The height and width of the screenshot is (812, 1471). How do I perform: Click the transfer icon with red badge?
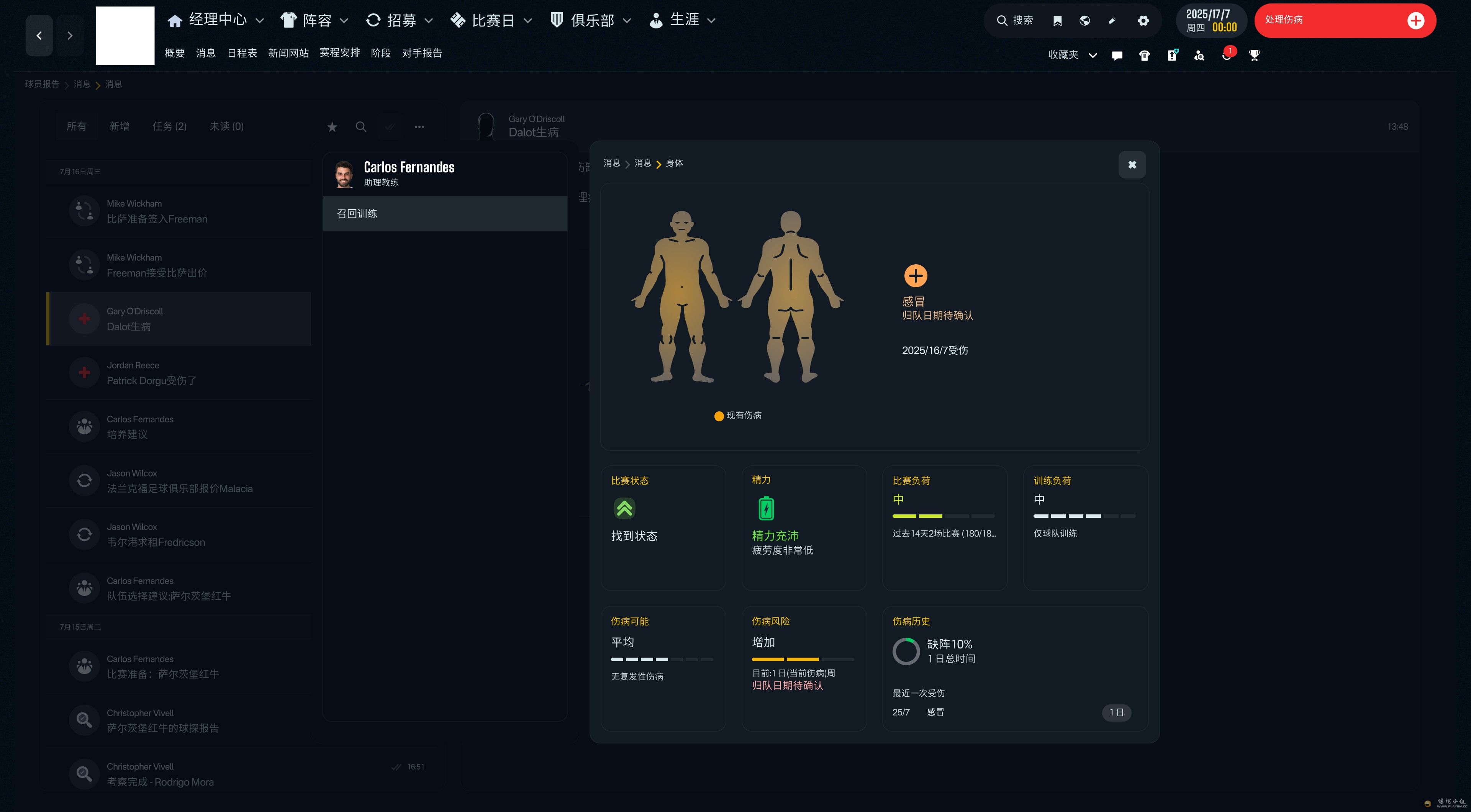(x=1226, y=56)
